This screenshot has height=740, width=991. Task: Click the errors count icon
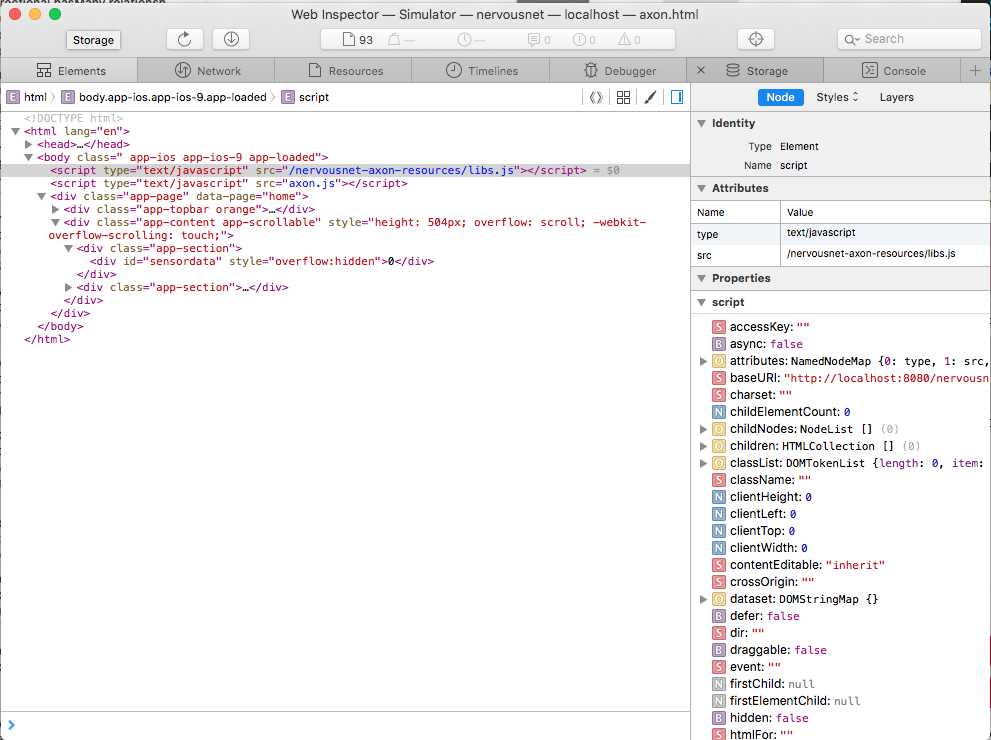point(579,40)
